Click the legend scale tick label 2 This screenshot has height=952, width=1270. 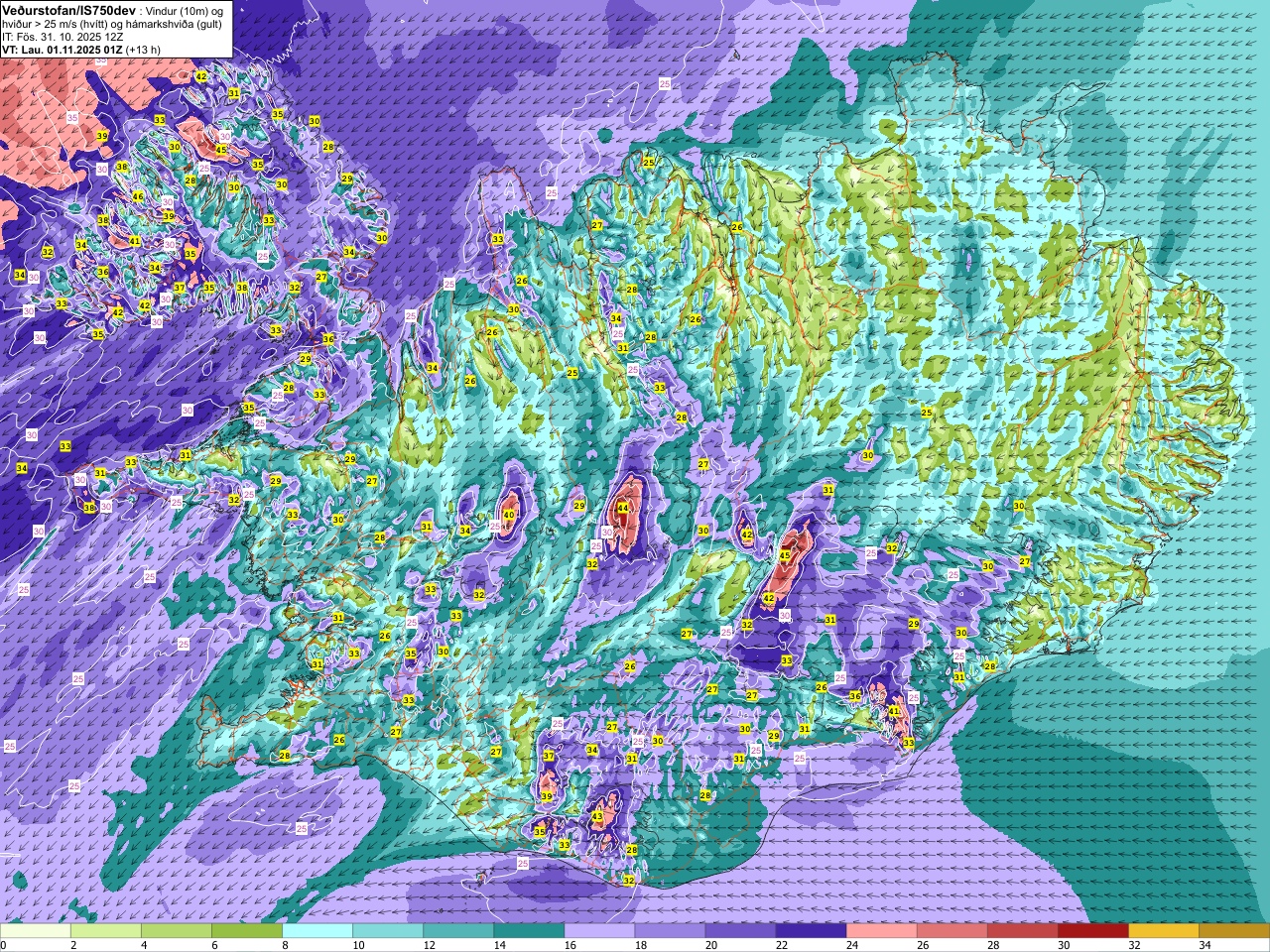pyautogui.click(x=72, y=945)
